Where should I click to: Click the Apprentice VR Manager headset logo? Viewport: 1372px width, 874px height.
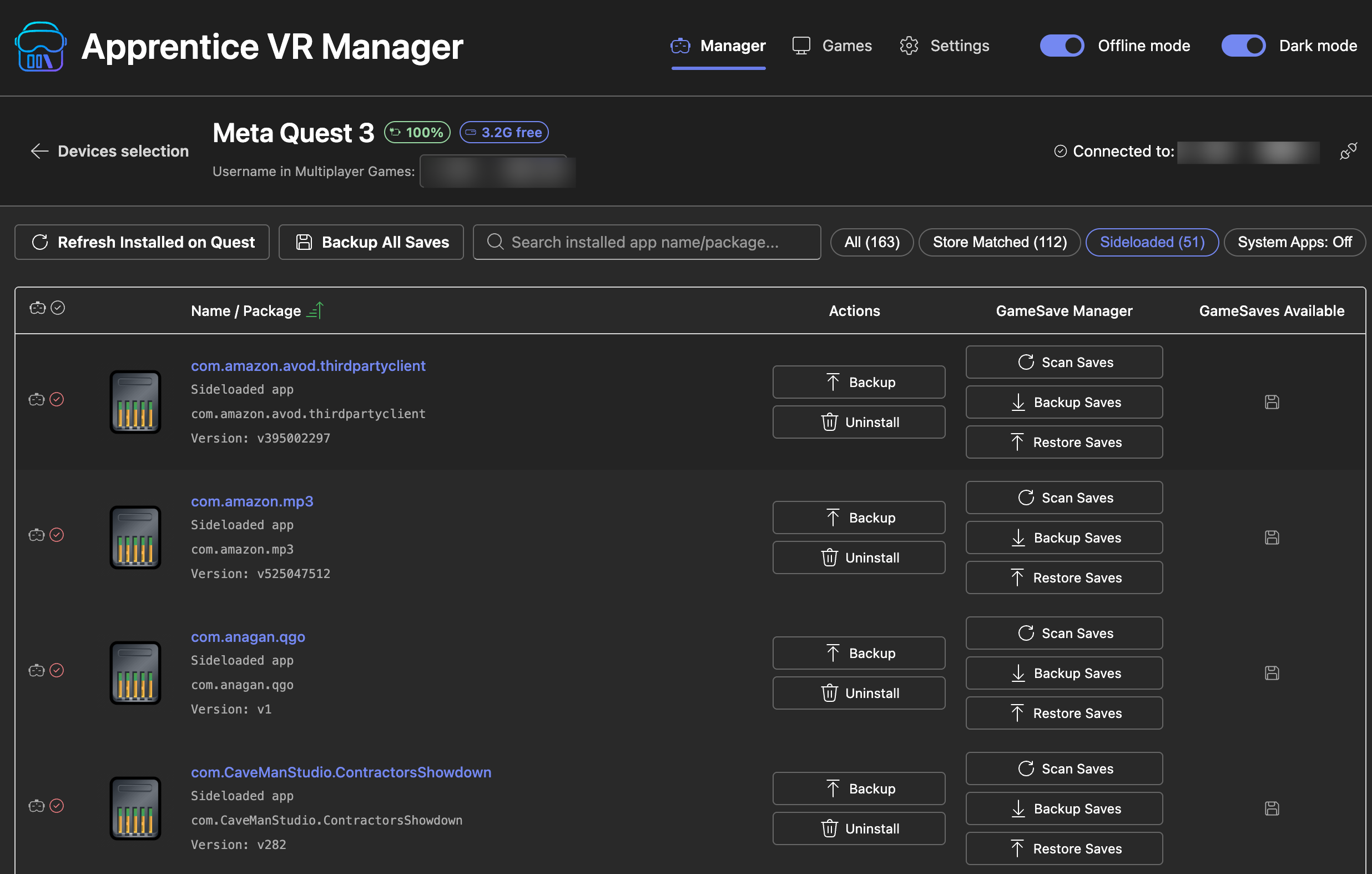41,47
